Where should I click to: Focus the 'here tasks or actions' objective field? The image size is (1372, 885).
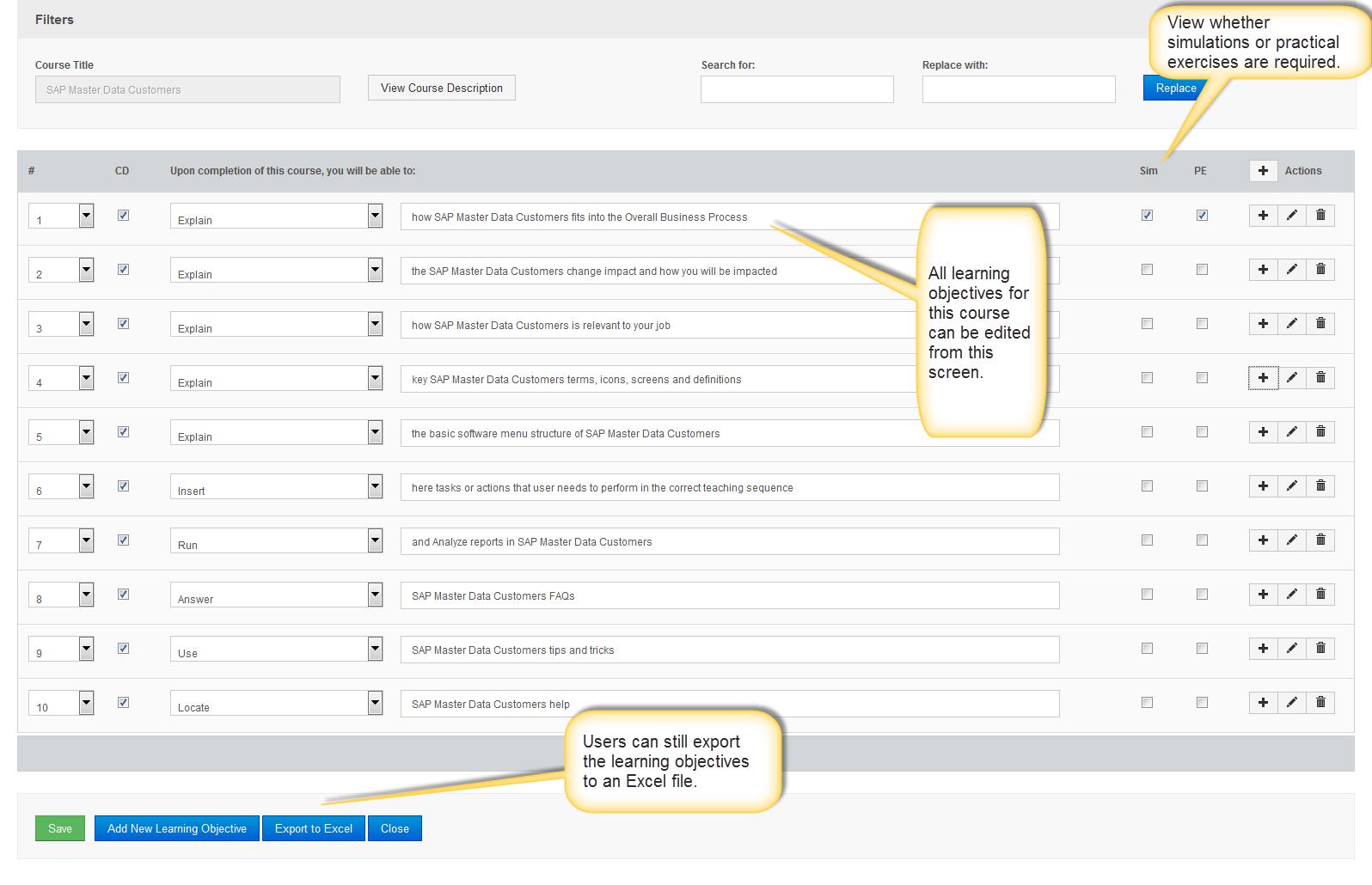point(730,487)
